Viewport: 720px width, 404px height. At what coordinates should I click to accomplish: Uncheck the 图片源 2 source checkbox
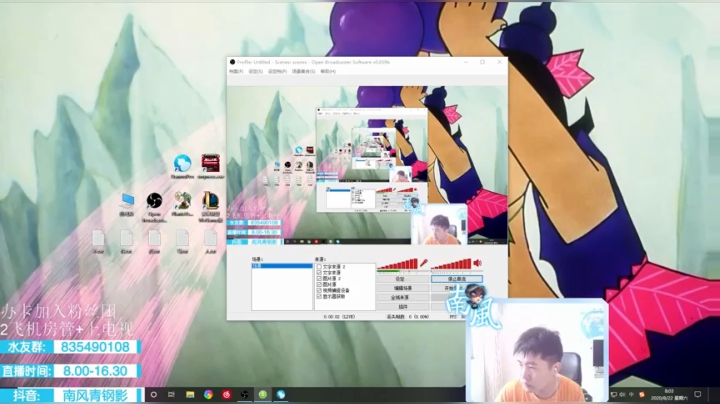[319, 279]
